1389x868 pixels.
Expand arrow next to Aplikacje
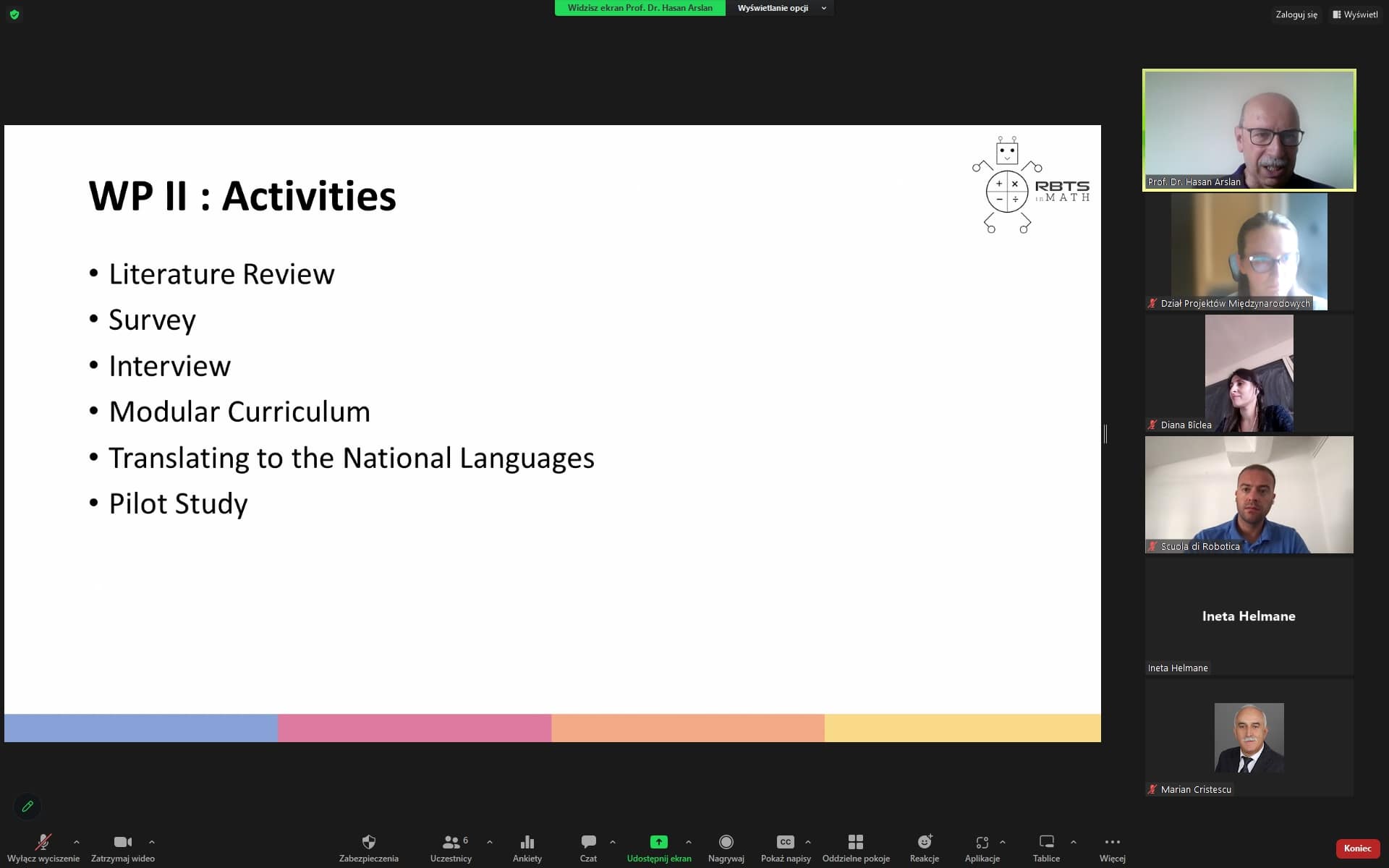coord(1003,842)
